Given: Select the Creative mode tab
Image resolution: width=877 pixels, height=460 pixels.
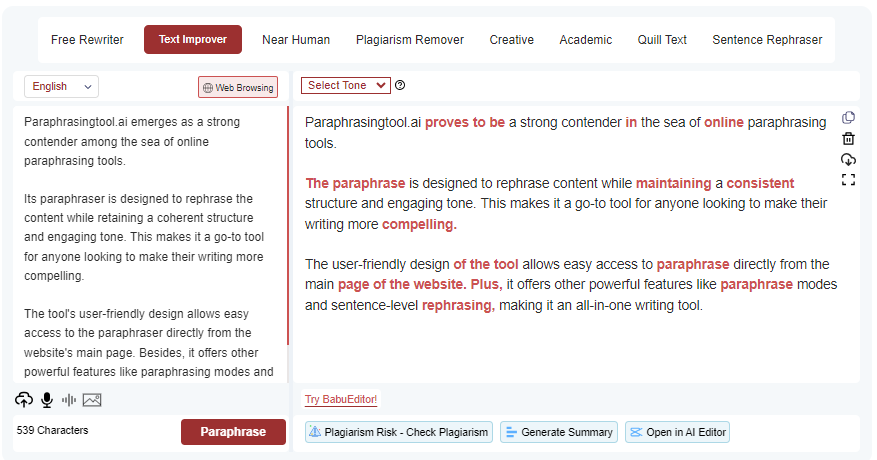Looking at the screenshot, I should pos(512,40).
